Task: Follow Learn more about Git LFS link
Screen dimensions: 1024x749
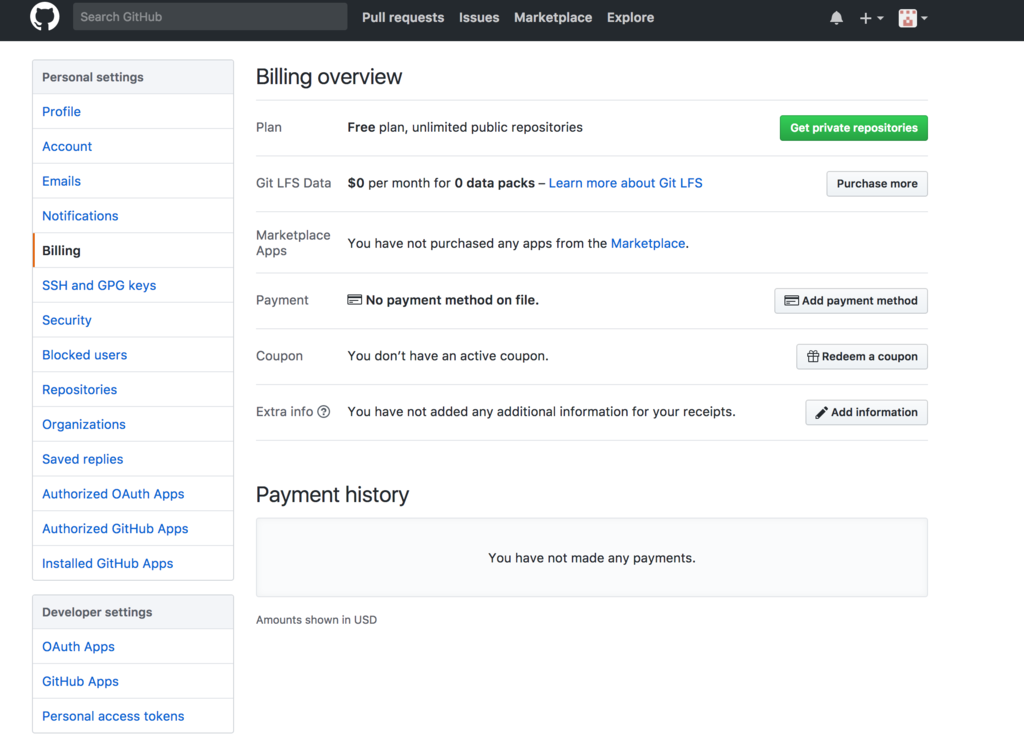Action: [x=626, y=183]
